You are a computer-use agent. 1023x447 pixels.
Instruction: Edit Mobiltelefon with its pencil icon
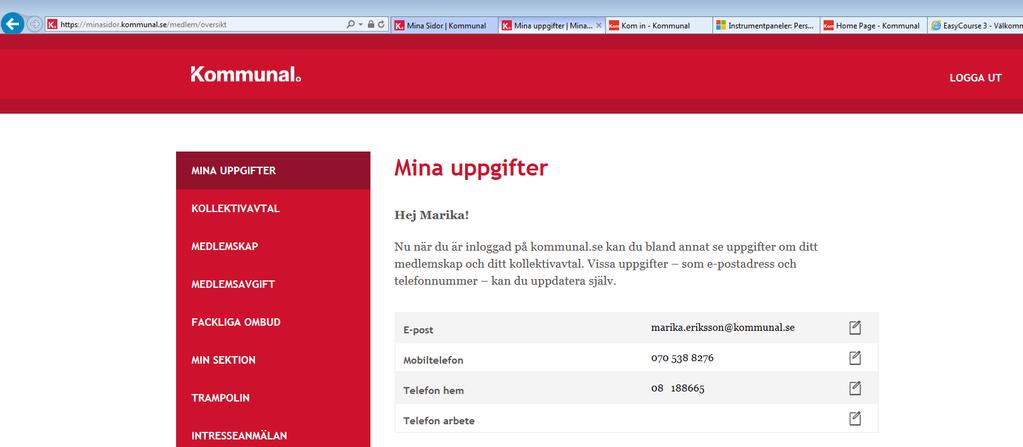click(855, 358)
